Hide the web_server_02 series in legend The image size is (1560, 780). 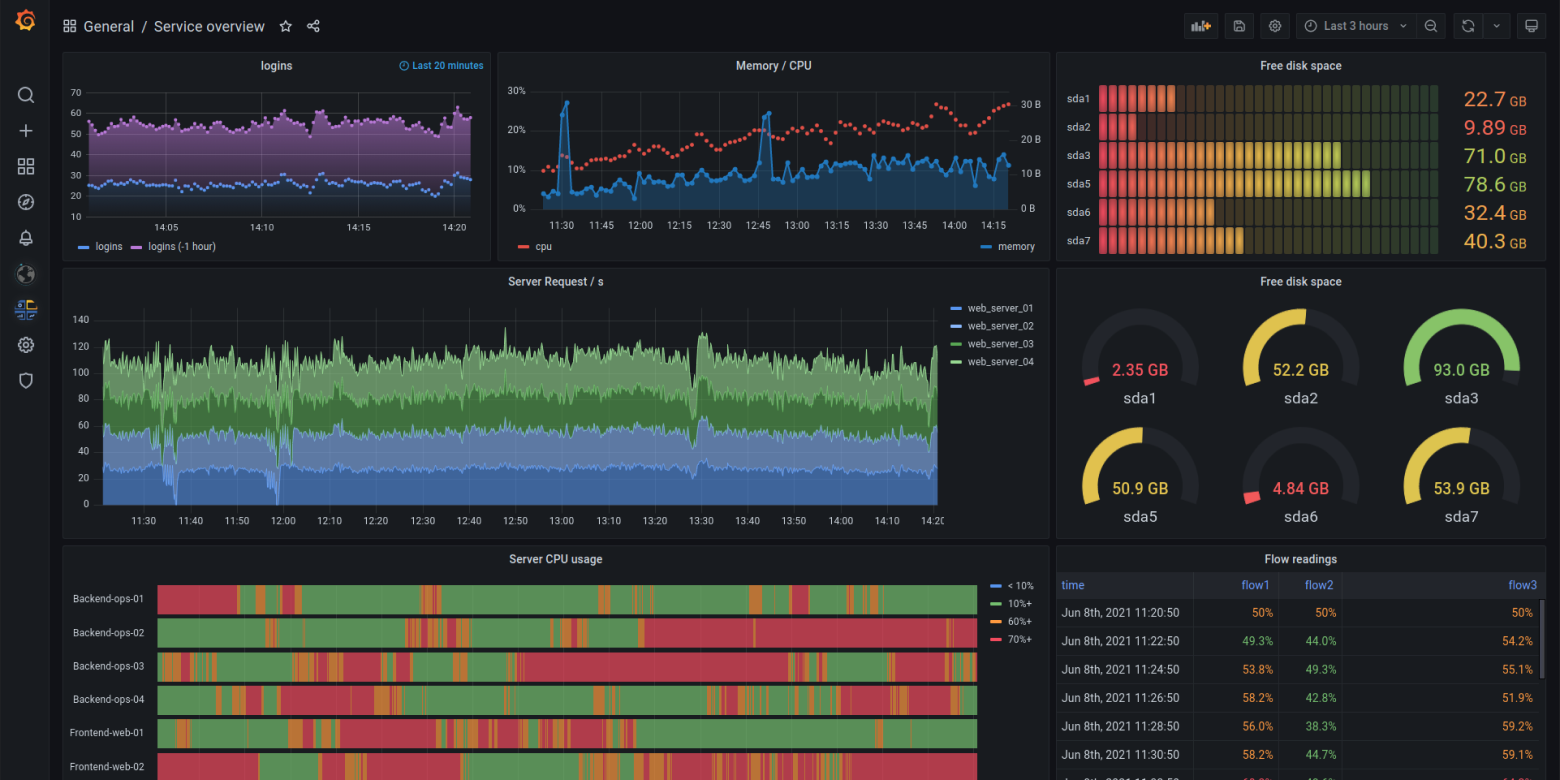999,325
